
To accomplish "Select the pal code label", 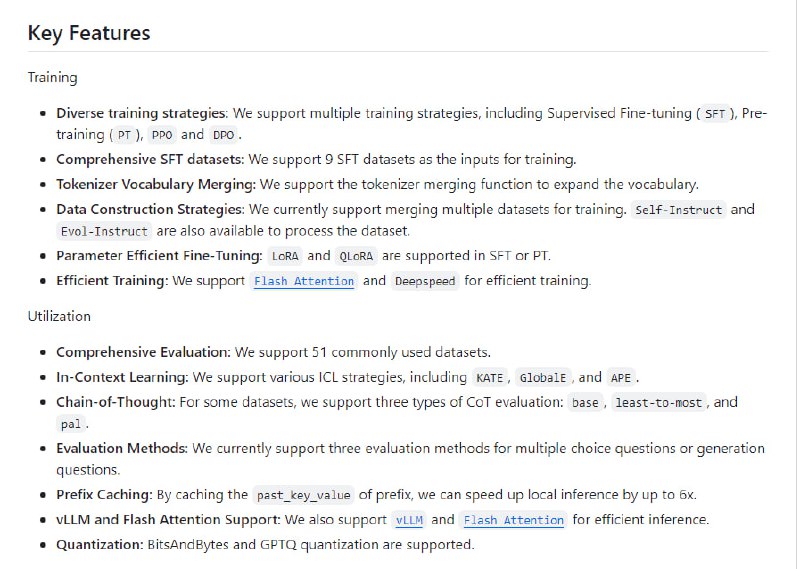I will click(x=69, y=424).
